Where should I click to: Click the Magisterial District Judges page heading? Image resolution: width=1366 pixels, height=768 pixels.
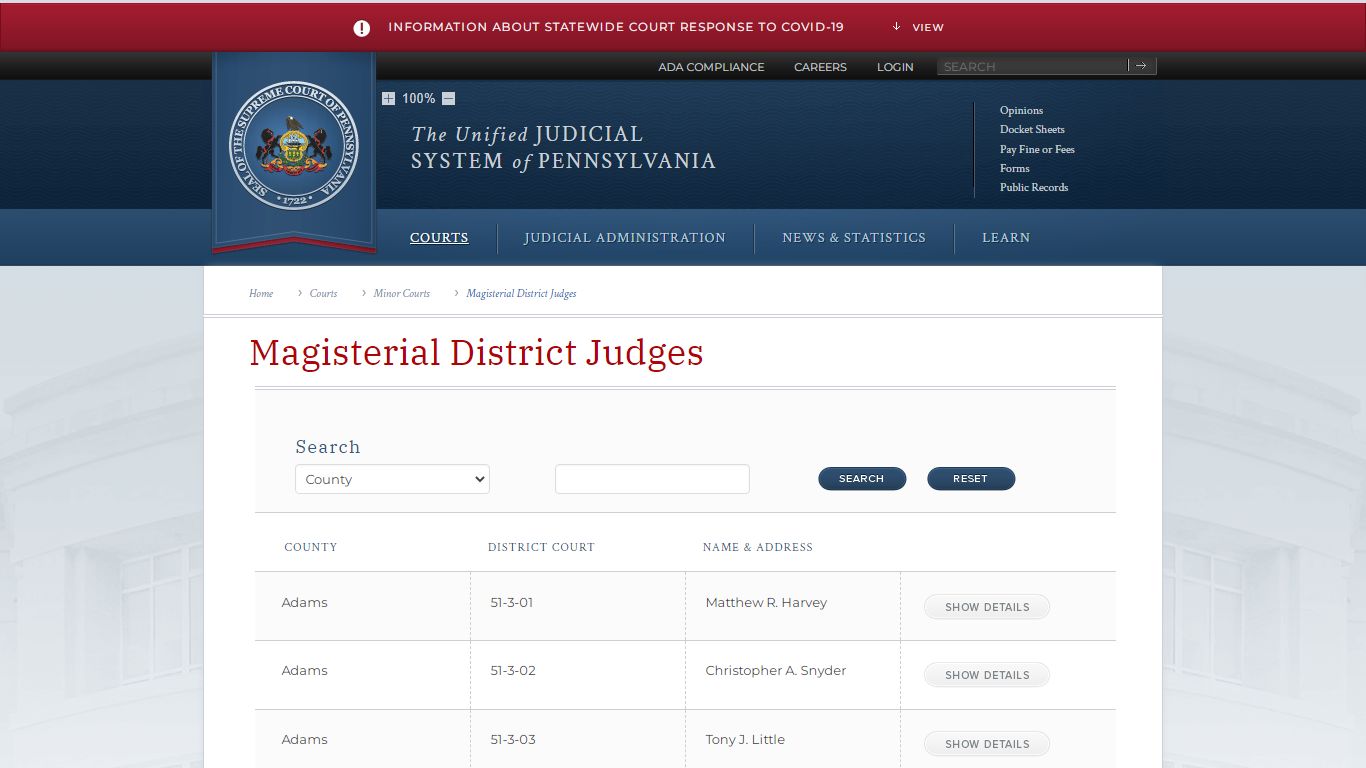(x=476, y=353)
